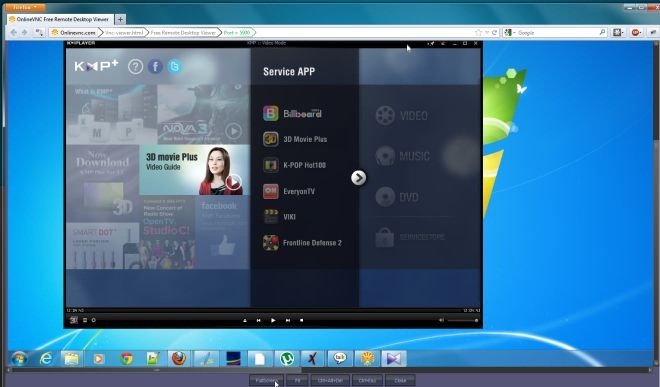Viewport: 660px width, 387px height.
Task: Open the VIKI app
Action: point(279,217)
